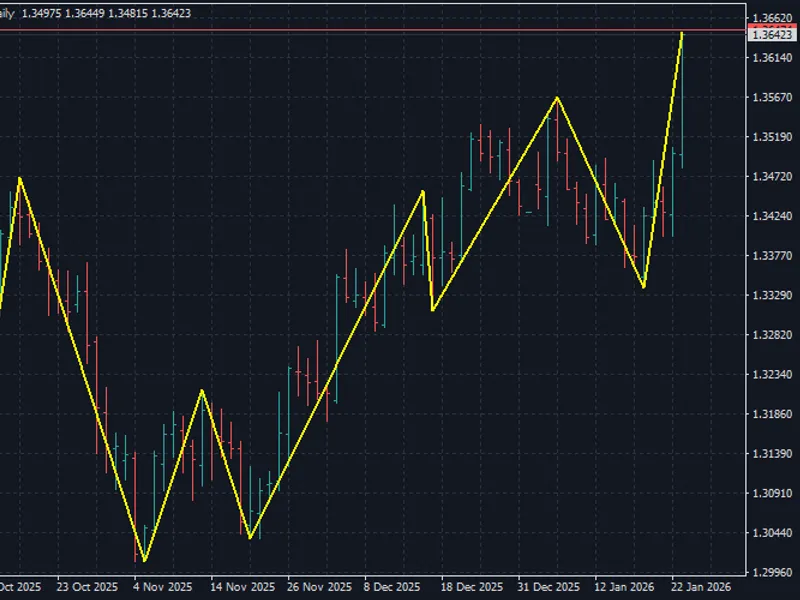Click the 1.34720 price axis label
Viewport: 800px width, 600px height.
(x=772, y=177)
